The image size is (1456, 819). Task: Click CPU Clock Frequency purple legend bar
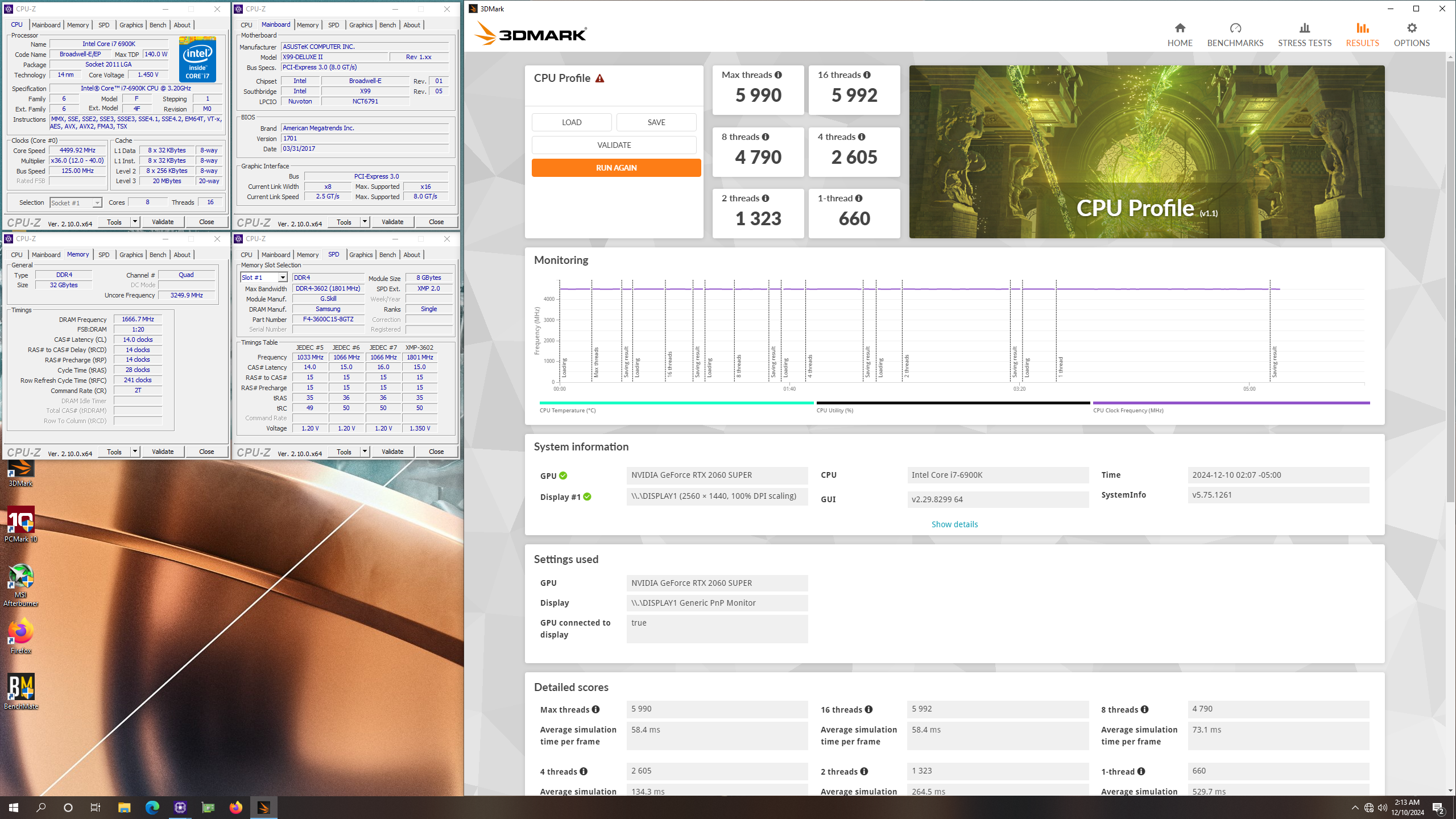(x=1231, y=403)
